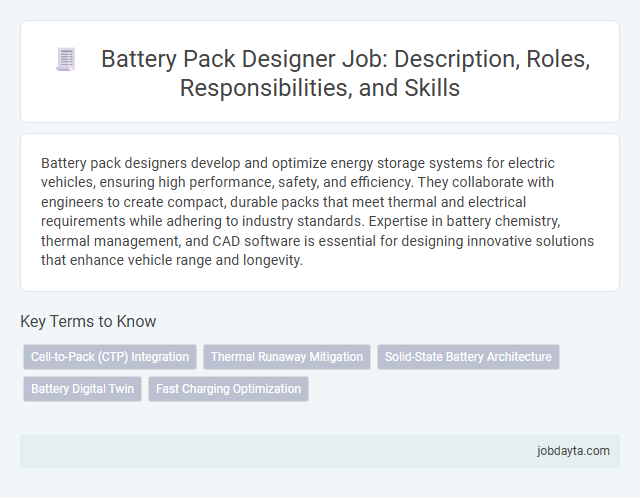Click the Battery Pack Designer Job title heading
The height and width of the screenshot is (498, 640).
click(345, 73)
